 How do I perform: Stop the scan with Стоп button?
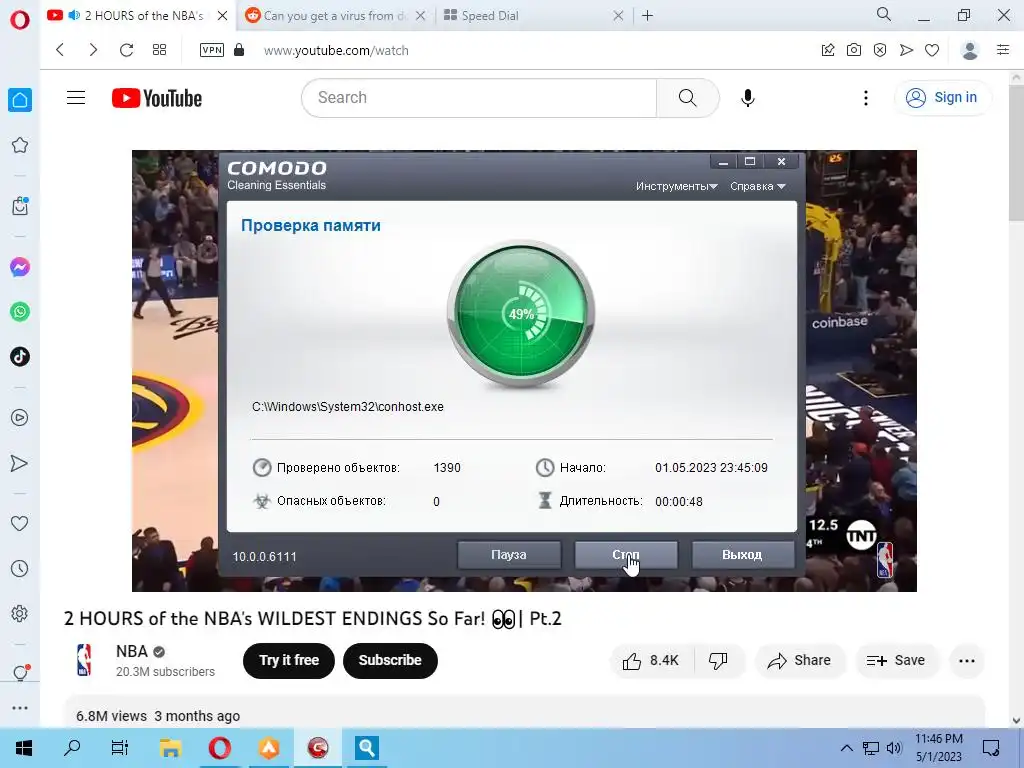(626, 554)
